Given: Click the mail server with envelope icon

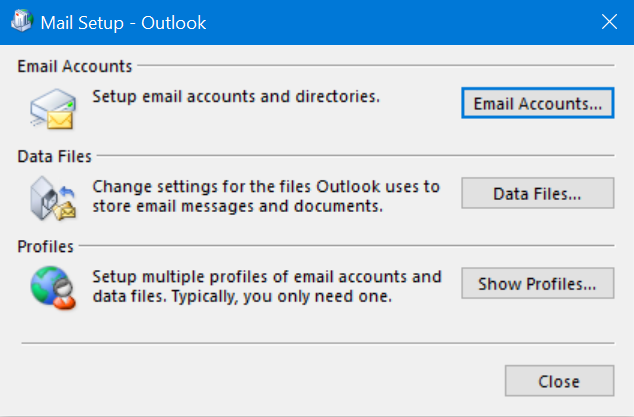Looking at the screenshot, I should pos(53,109).
